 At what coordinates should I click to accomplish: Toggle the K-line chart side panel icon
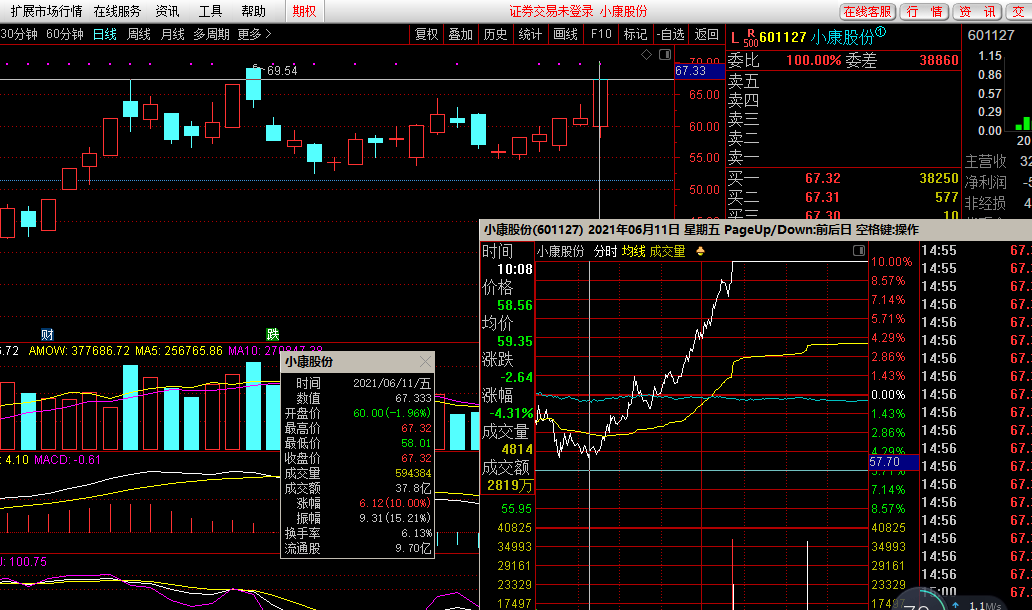(665, 55)
